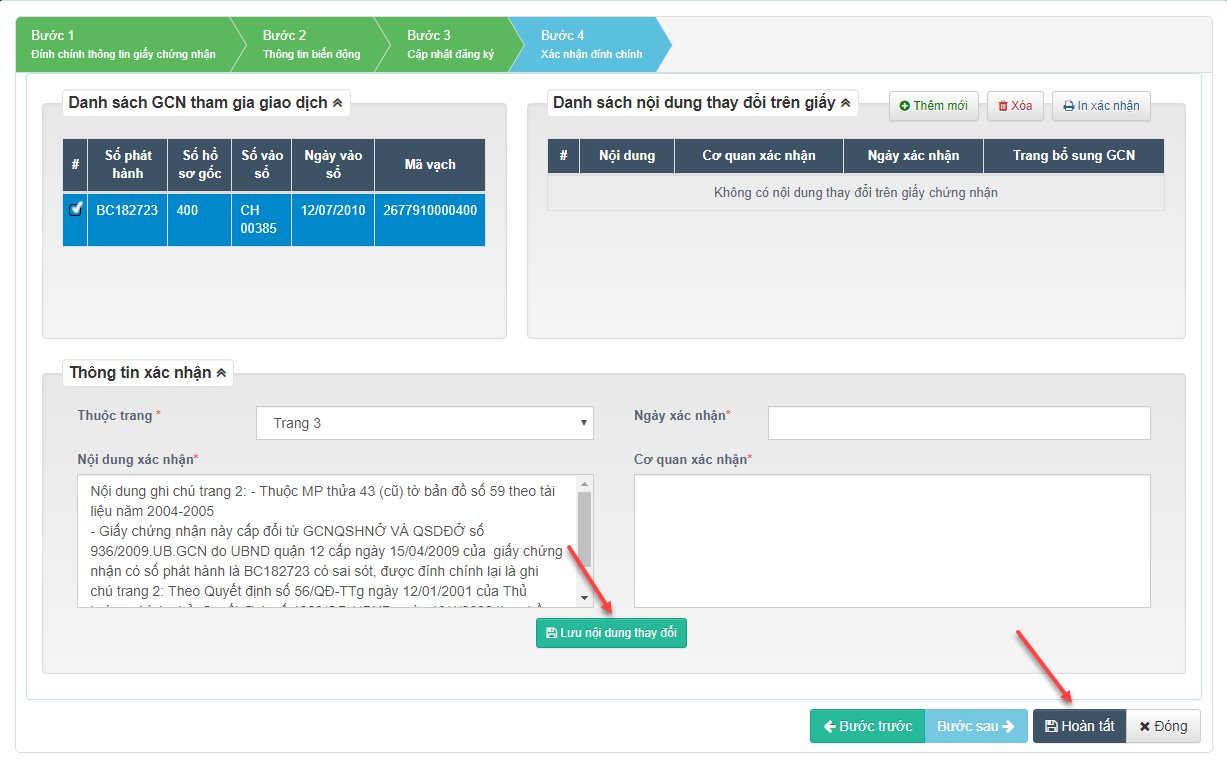Screen dimensions: 1227x765
Task: Collapse Danh sách nội dung thay đổi panel
Action: [844, 102]
